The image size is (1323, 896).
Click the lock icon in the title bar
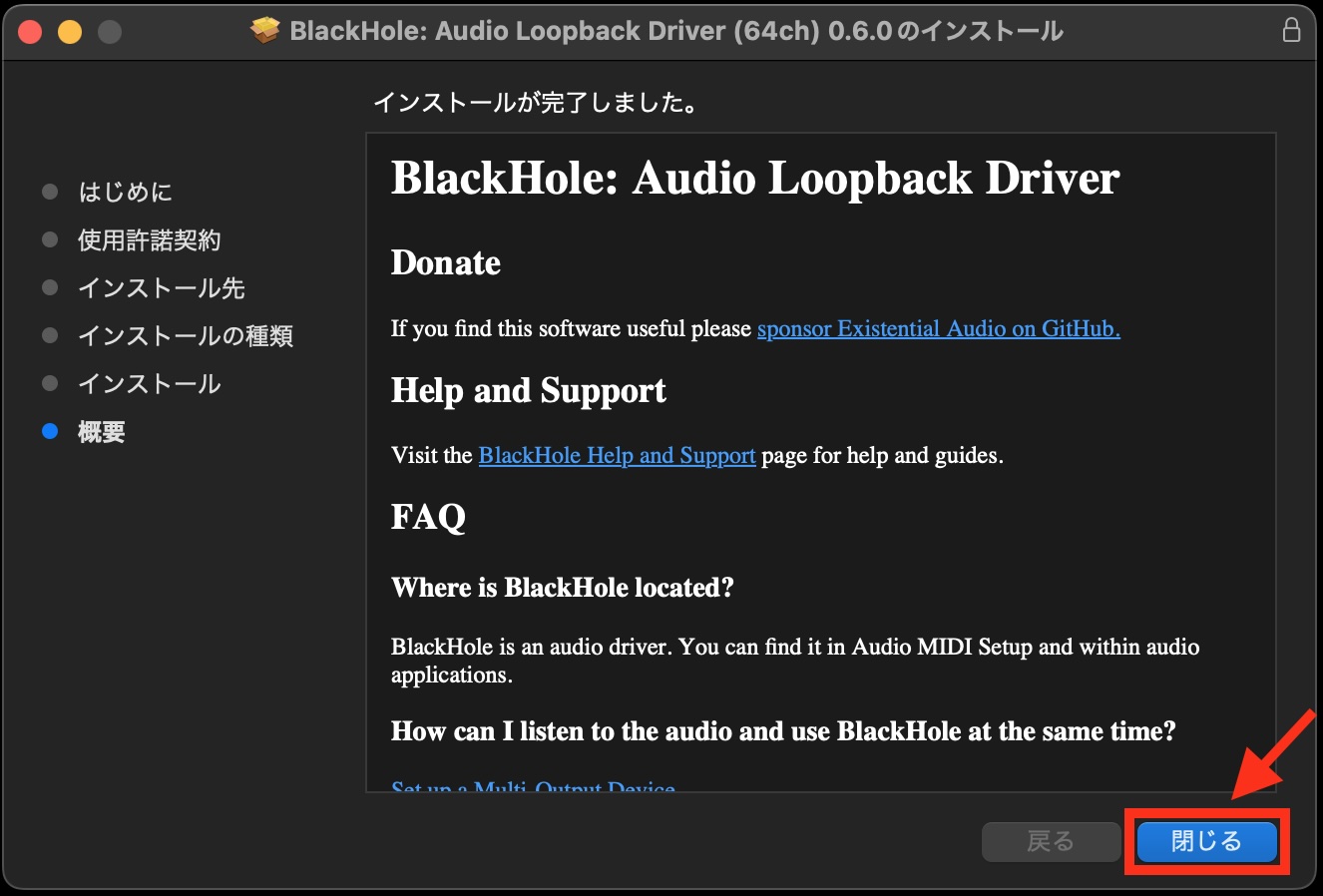coord(1291,31)
